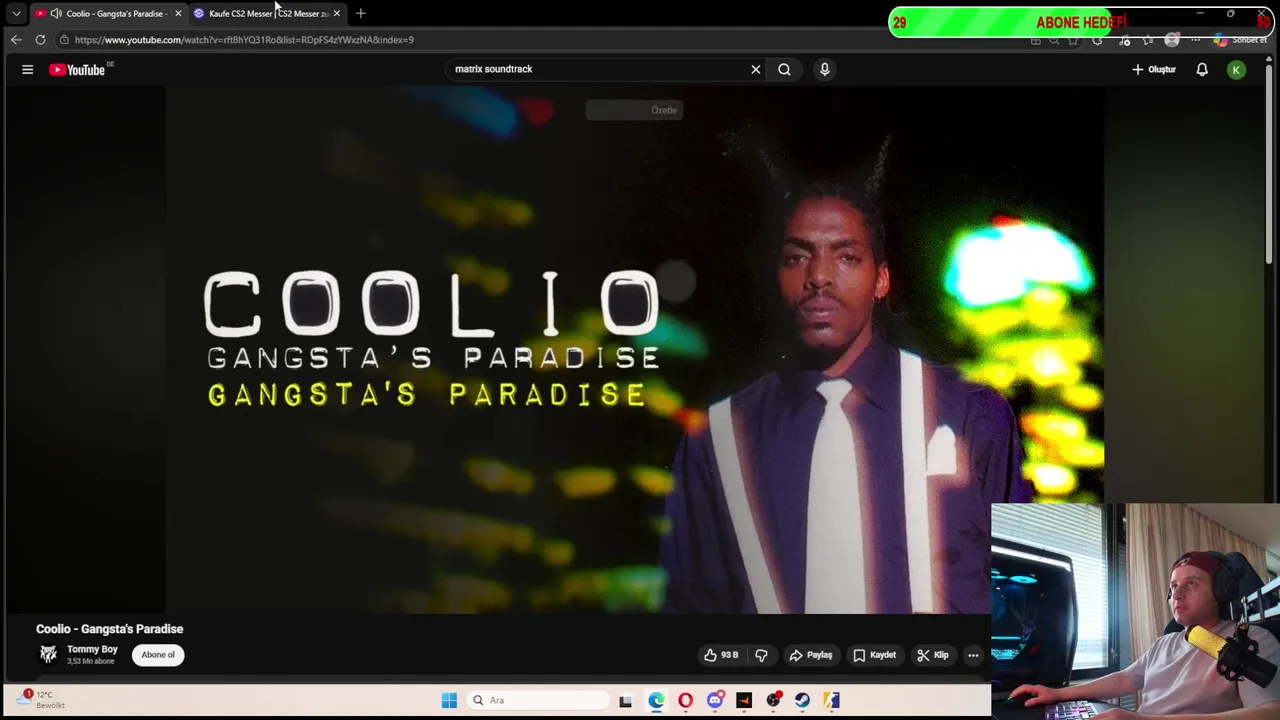Close the 'Kaufe CS2 Messer' tab
1280x720 pixels.
coord(337,13)
